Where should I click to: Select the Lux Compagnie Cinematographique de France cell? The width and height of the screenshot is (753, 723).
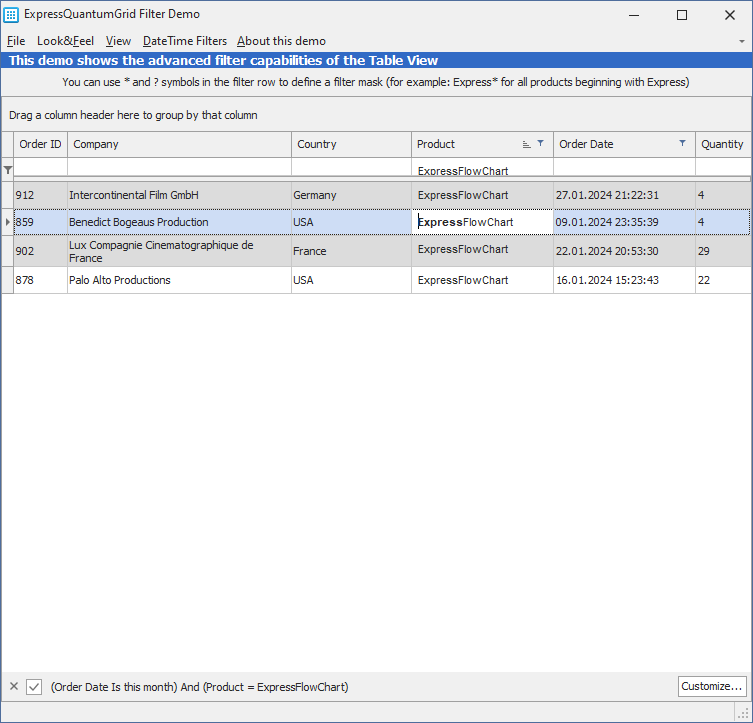coord(179,251)
